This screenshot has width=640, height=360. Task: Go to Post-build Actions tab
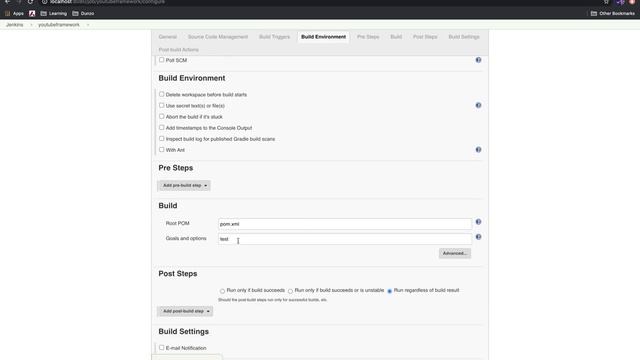point(179,50)
